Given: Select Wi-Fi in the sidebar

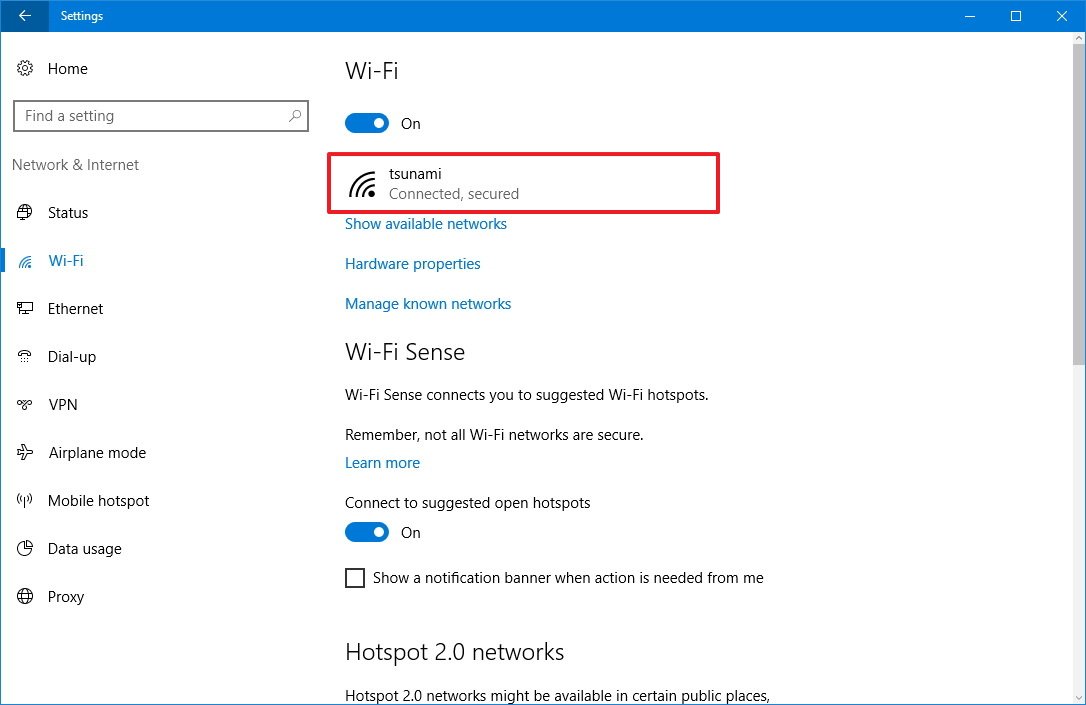Looking at the screenshot, I should point(66,261).
